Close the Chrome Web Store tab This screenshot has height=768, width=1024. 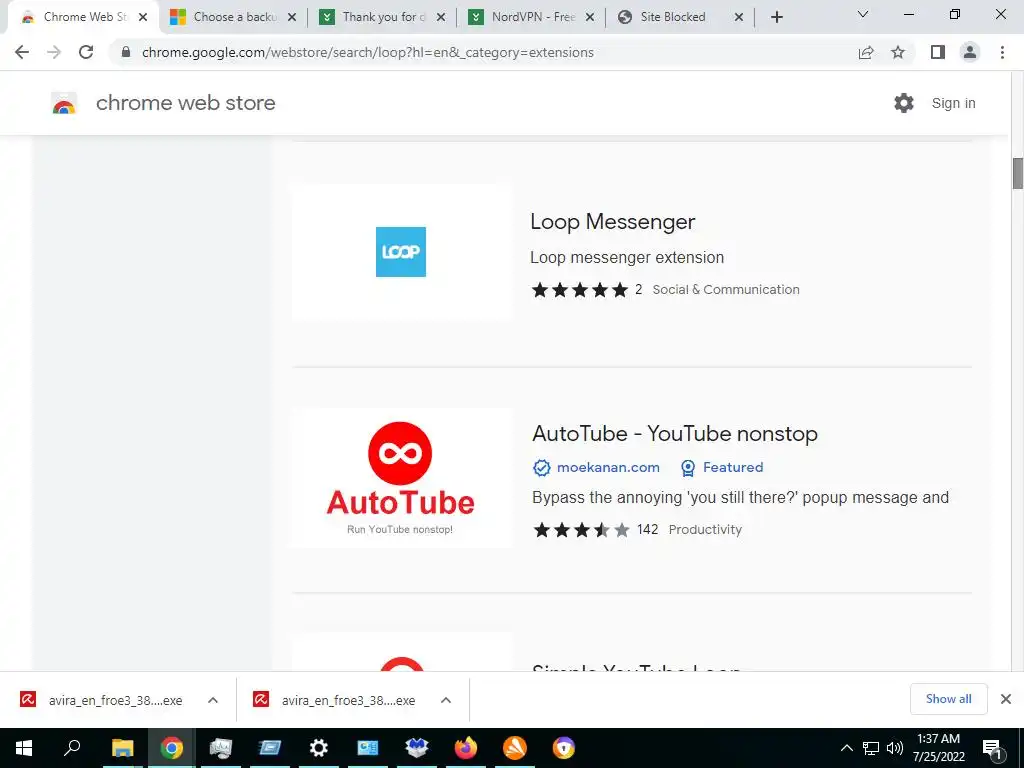143,17
